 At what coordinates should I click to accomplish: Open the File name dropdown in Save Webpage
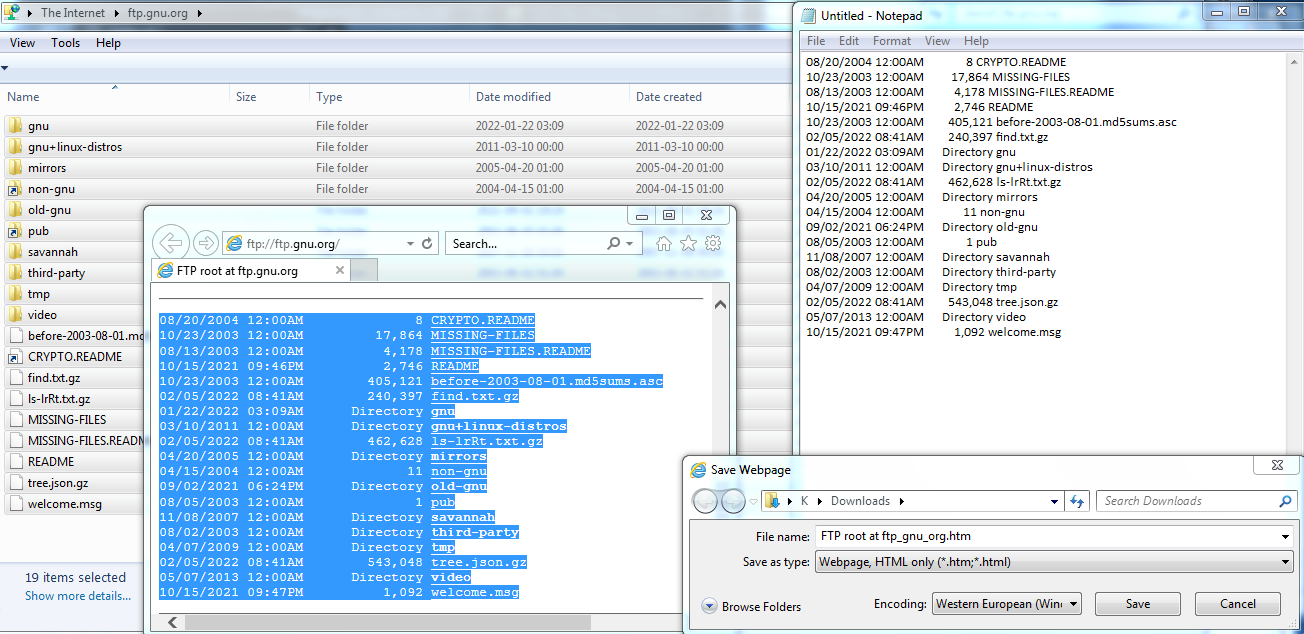[x=1285, y=536]
